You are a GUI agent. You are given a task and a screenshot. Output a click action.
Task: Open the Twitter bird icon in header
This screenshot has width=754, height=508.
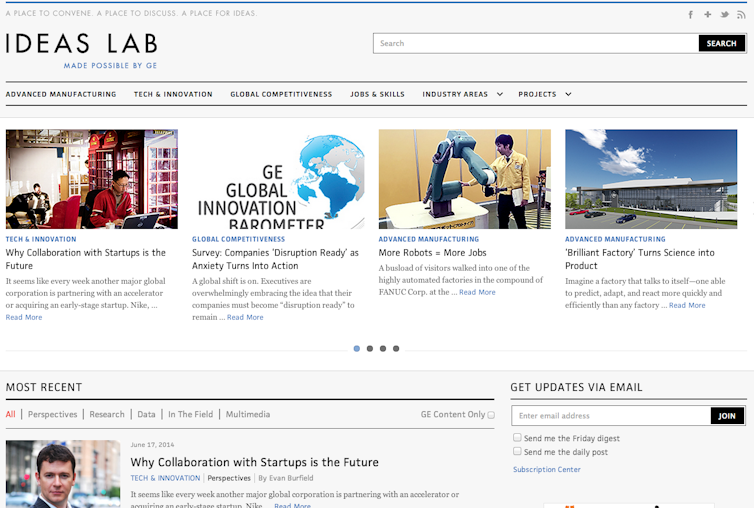click(724, 14)
